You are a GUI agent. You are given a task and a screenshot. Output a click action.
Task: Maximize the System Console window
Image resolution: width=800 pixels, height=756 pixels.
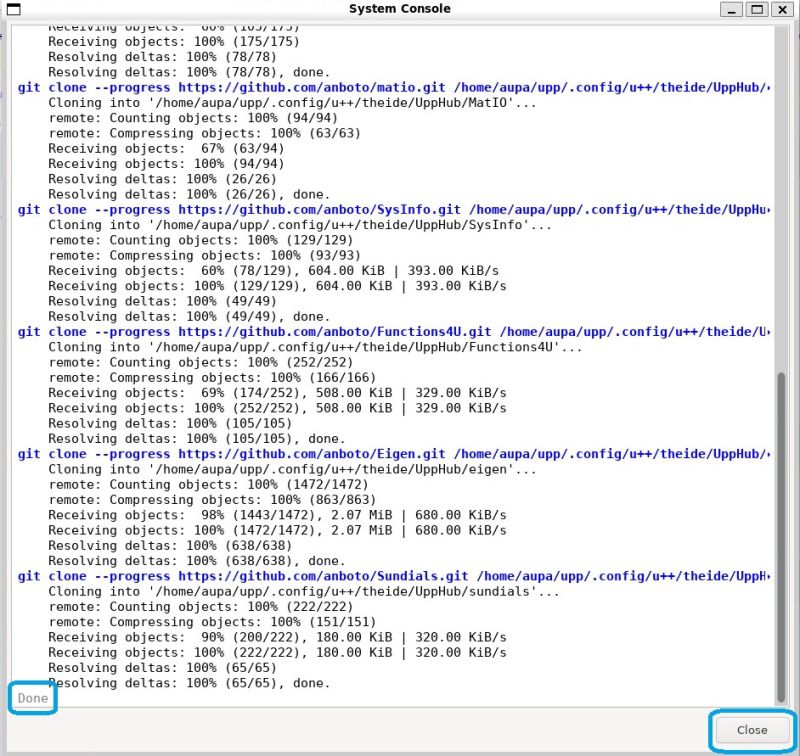point(756,10)
